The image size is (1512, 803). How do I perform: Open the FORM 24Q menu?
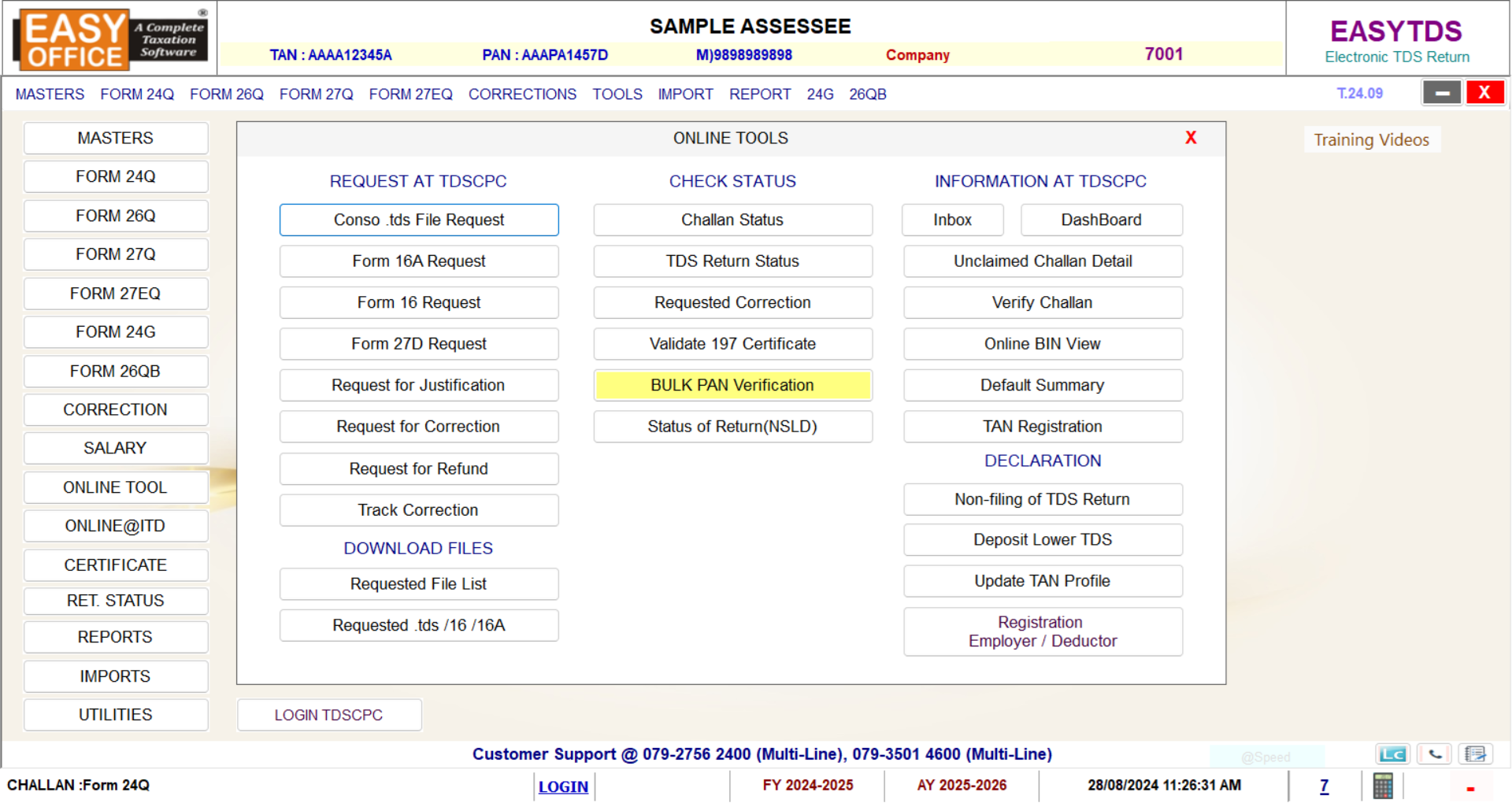tap(137, 94)
